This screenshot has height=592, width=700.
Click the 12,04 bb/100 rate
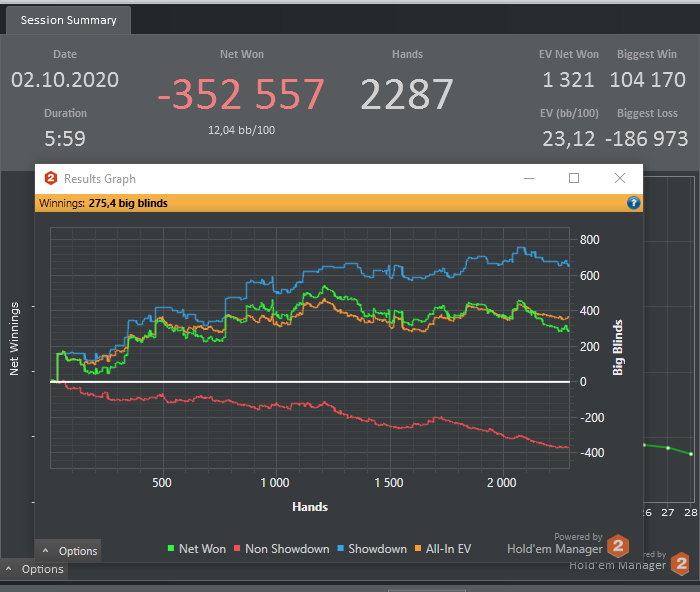242,130
